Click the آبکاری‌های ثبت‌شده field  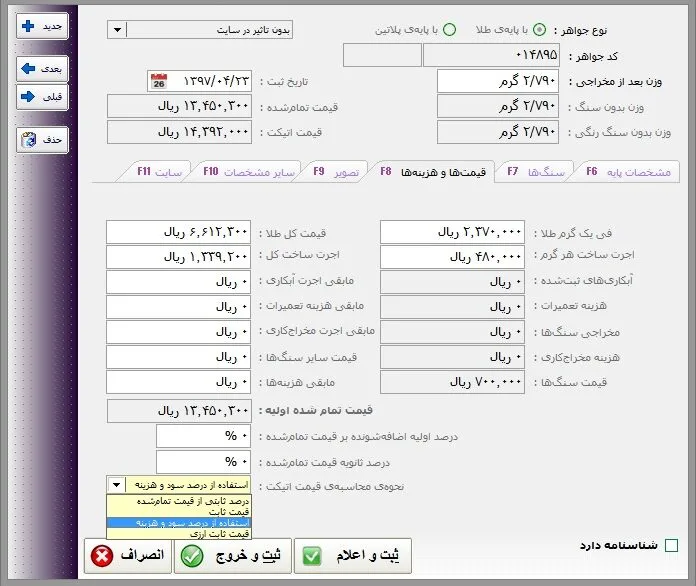tap(452, 282)
